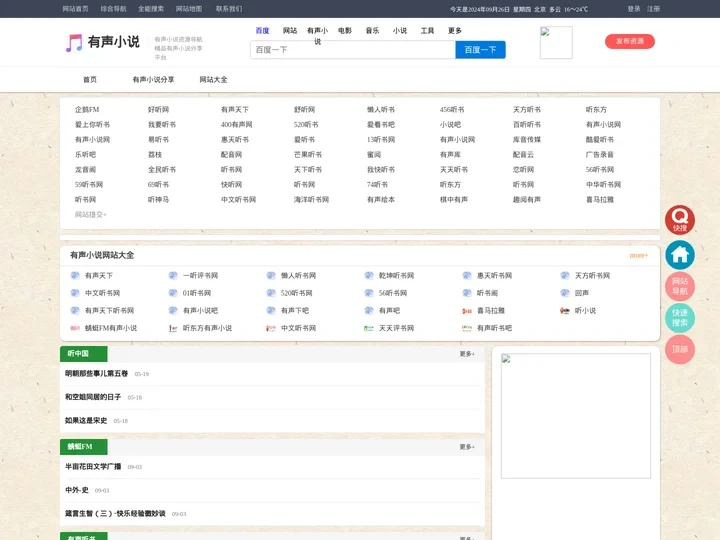The height and width of the screenshot is (540, 720).
Task: Click the 百度一下 search input field
Action: click(353, 50)
